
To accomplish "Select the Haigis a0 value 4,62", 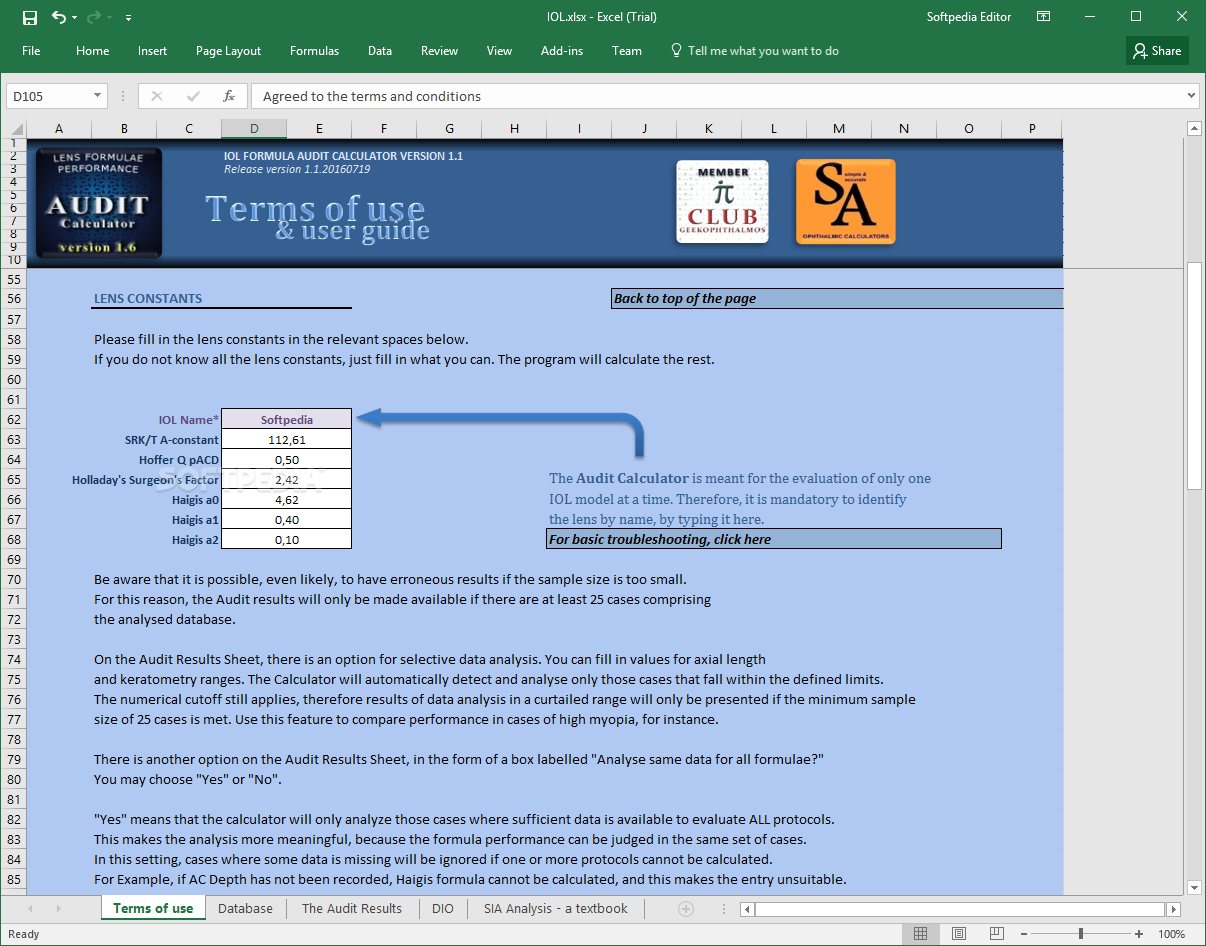I will click(286, 499).
